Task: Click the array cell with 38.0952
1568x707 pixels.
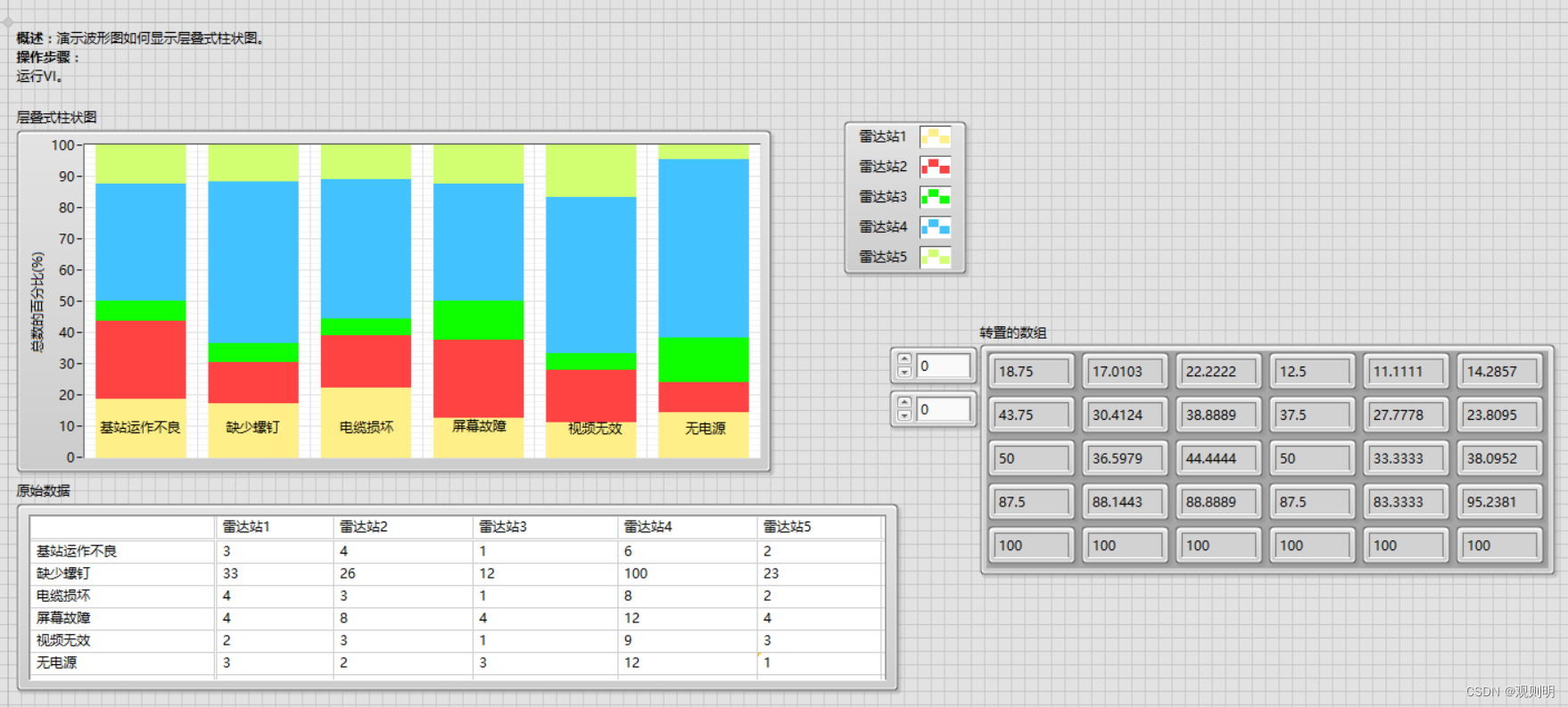Action: pos(1500,459)
